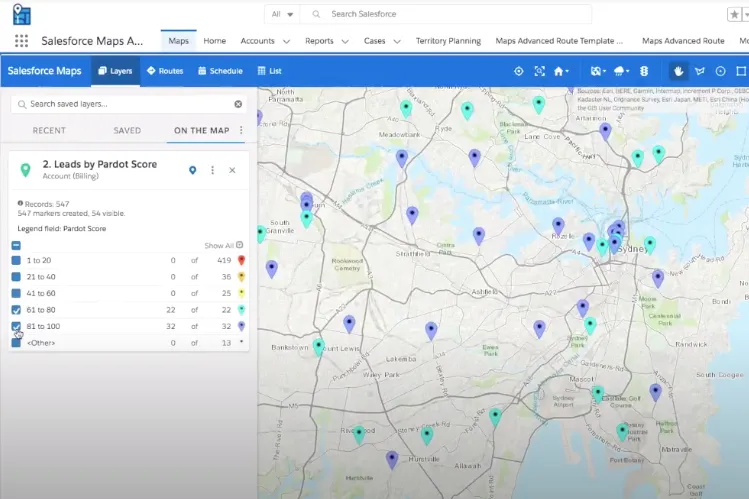
Task: Open the weather layer dropdown arrow
Action: pos(627,71)
